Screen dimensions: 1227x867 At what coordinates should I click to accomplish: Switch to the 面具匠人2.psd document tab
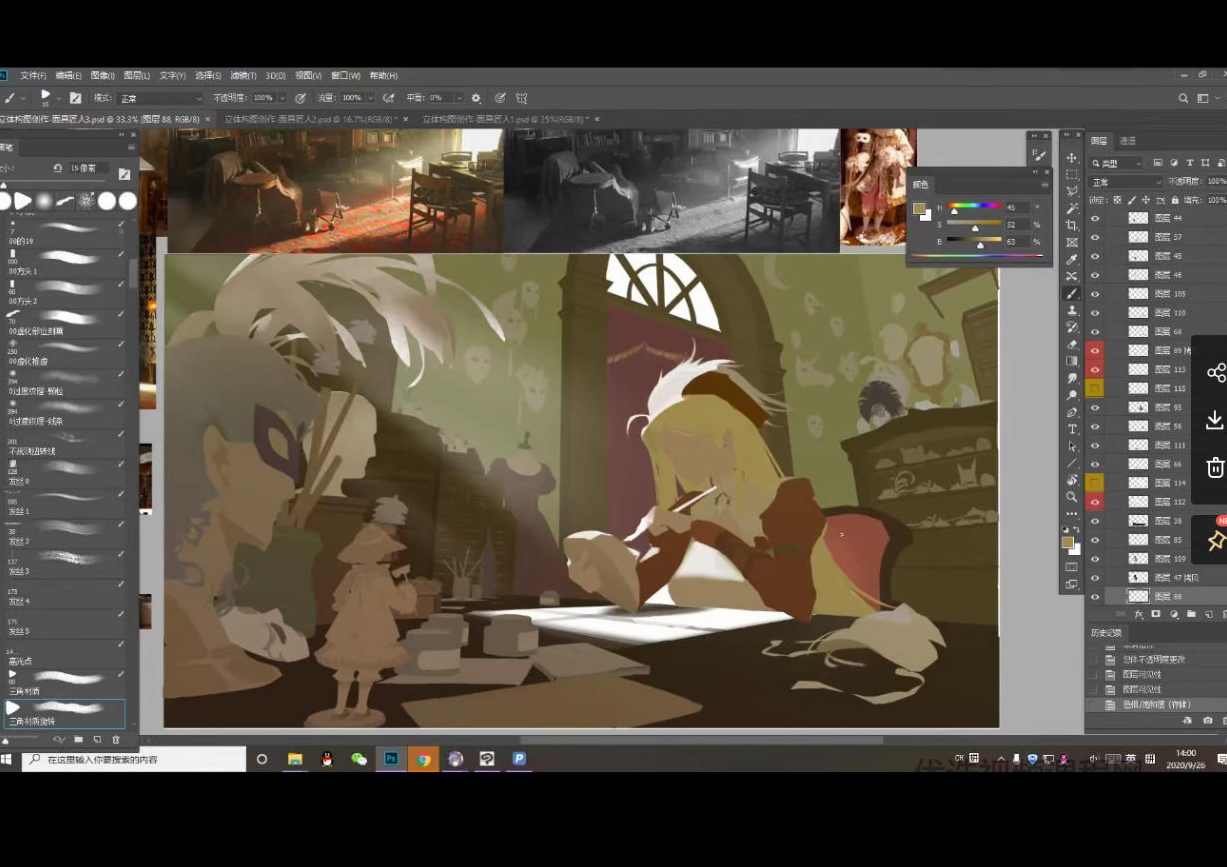(308, 119)
